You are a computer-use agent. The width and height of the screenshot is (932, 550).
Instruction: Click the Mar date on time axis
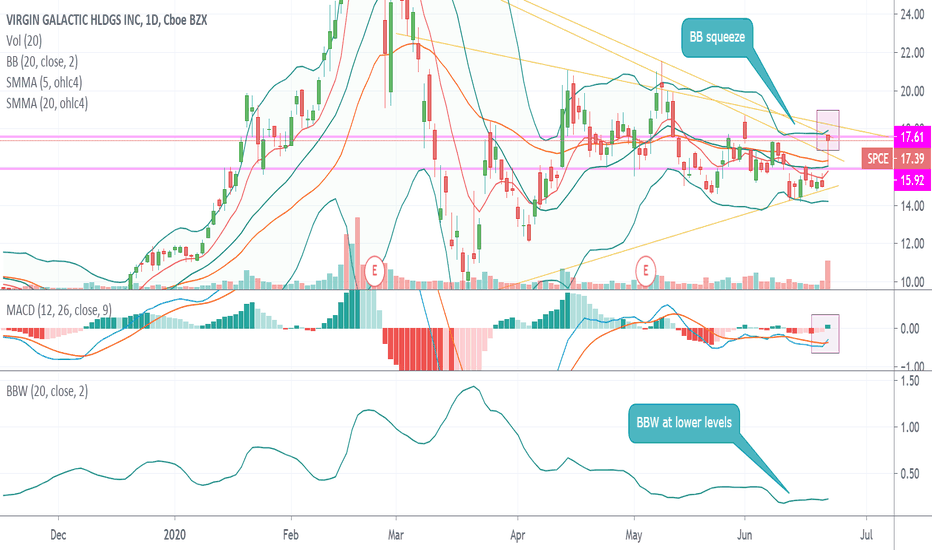tap(396, 535)
